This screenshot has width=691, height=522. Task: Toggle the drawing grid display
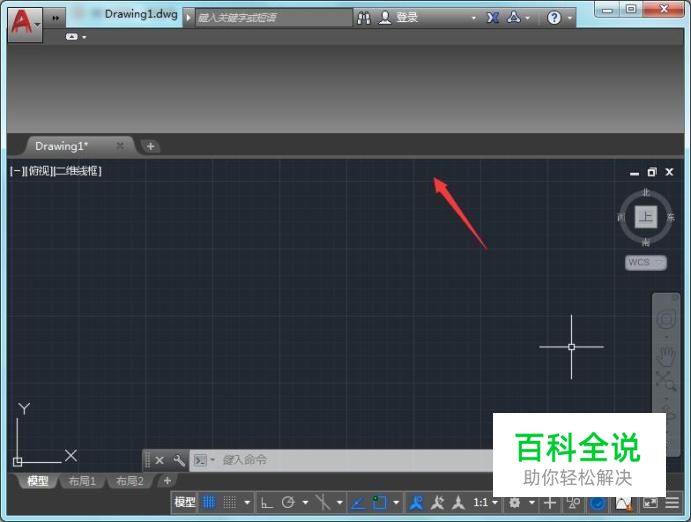[209, 502]
